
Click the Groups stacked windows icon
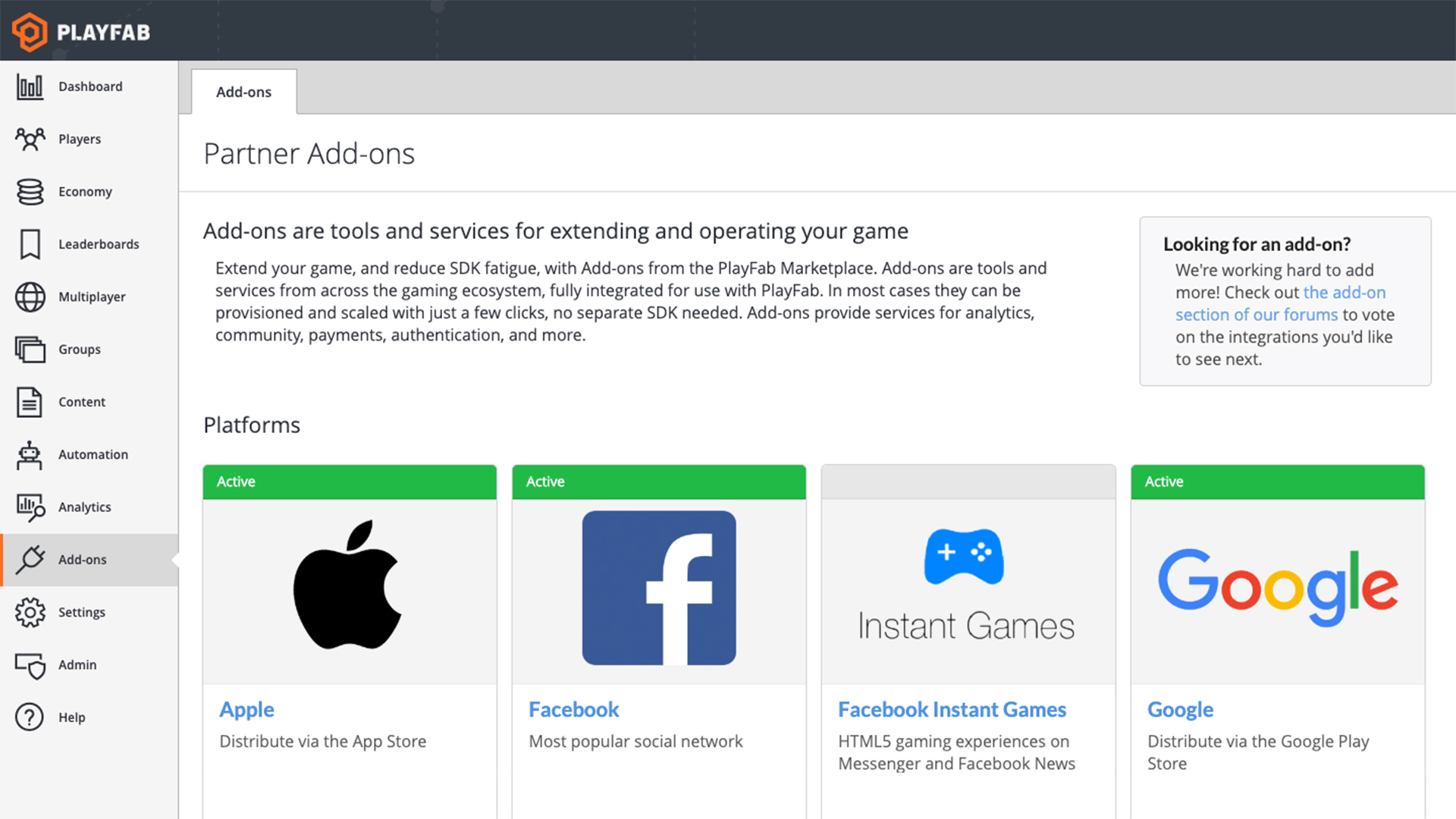[x=30, y=350]
